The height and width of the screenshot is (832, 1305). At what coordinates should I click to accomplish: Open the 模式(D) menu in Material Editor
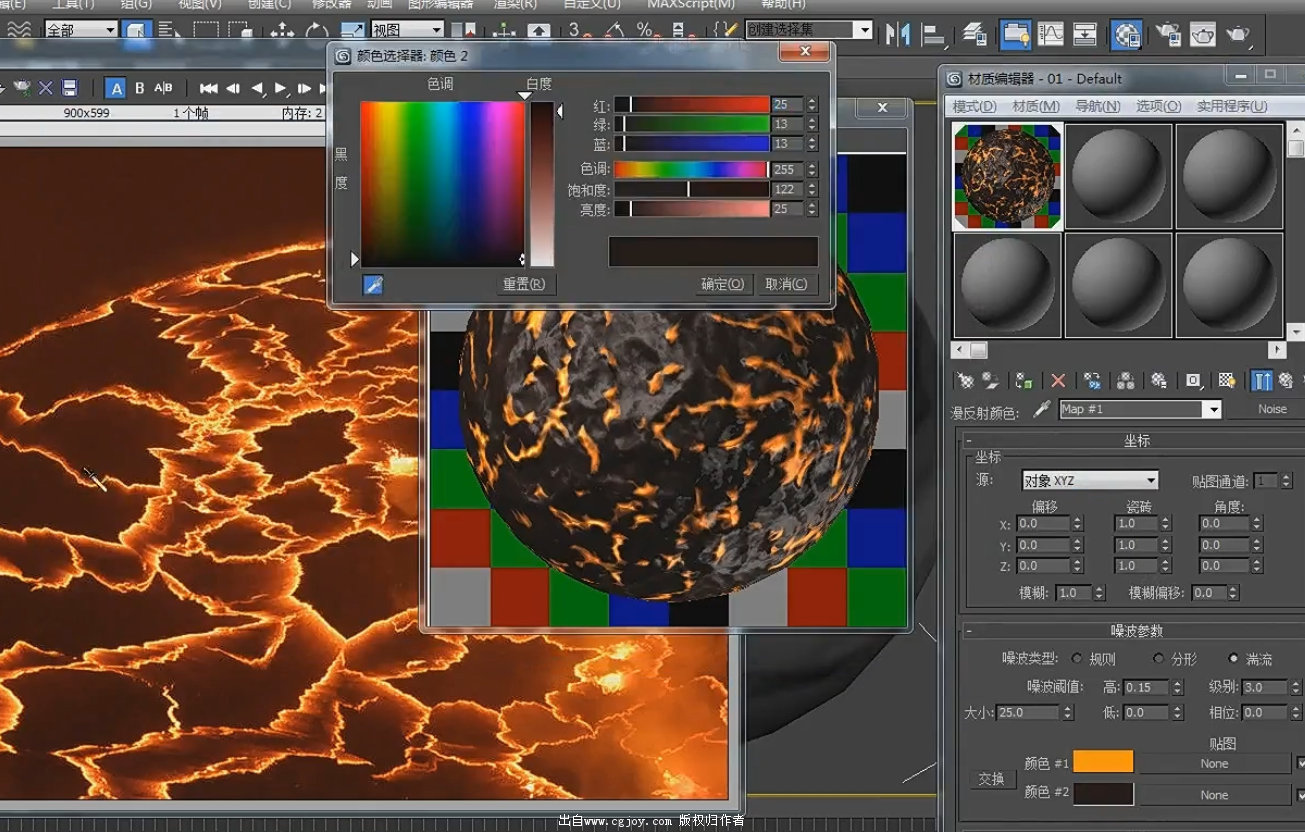[974, 106]
